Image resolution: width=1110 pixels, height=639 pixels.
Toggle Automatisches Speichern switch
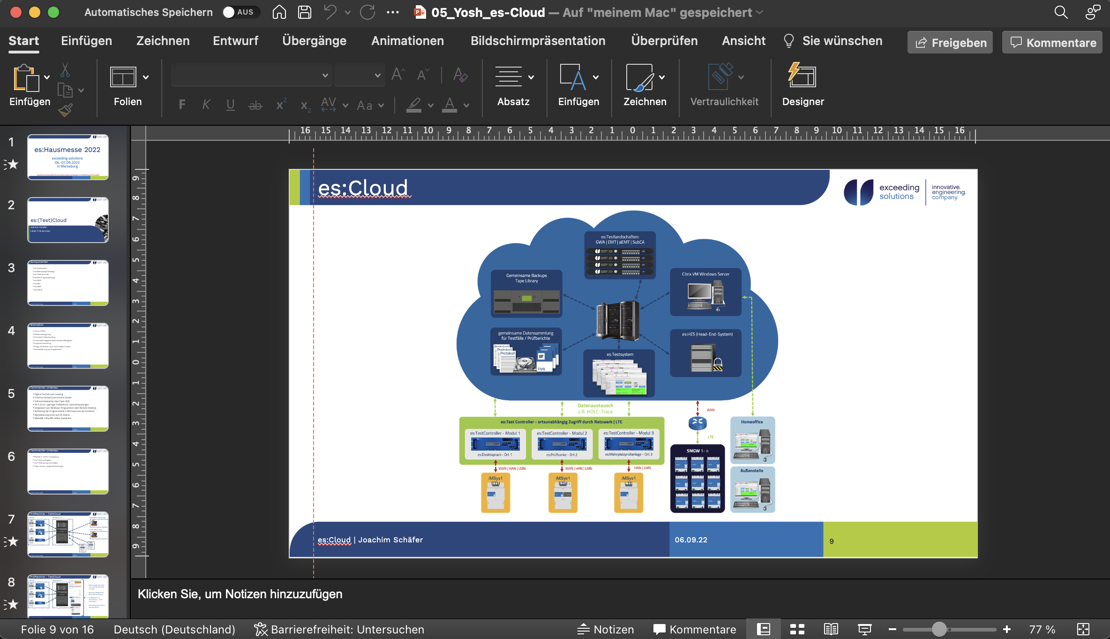pos(238,12)
